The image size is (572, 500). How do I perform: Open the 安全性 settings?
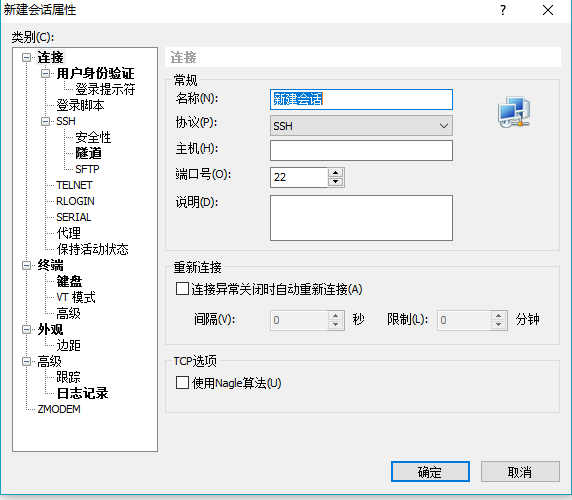tap(93, 137)
